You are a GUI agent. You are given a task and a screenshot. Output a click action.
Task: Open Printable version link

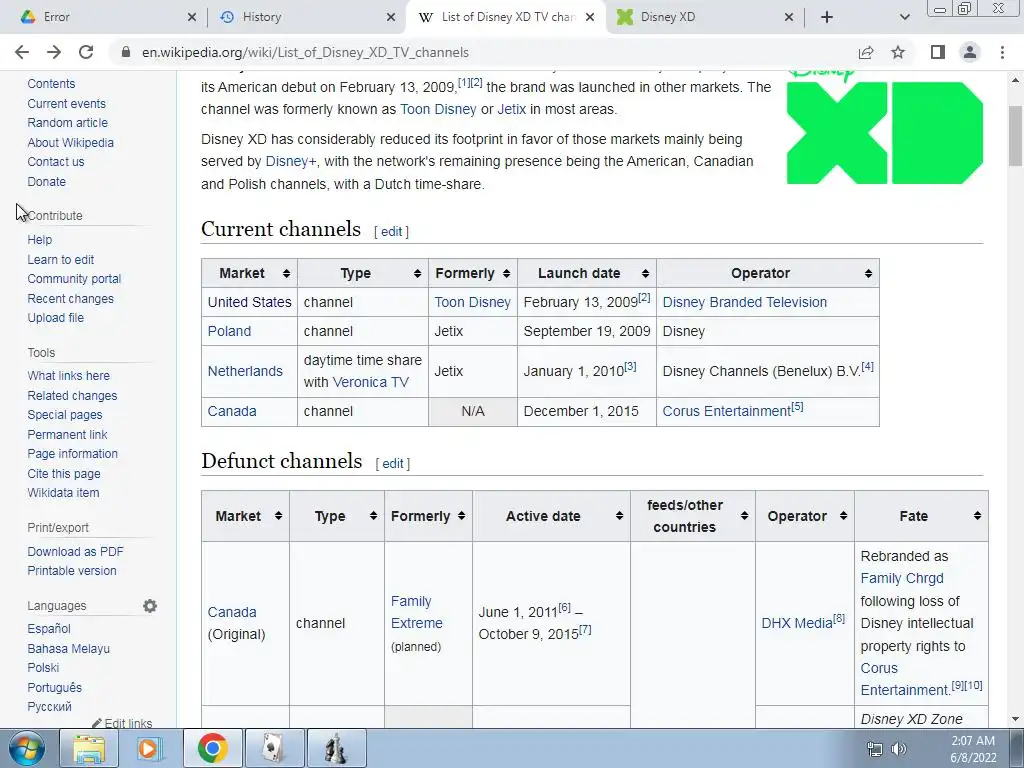pos(72,571)
